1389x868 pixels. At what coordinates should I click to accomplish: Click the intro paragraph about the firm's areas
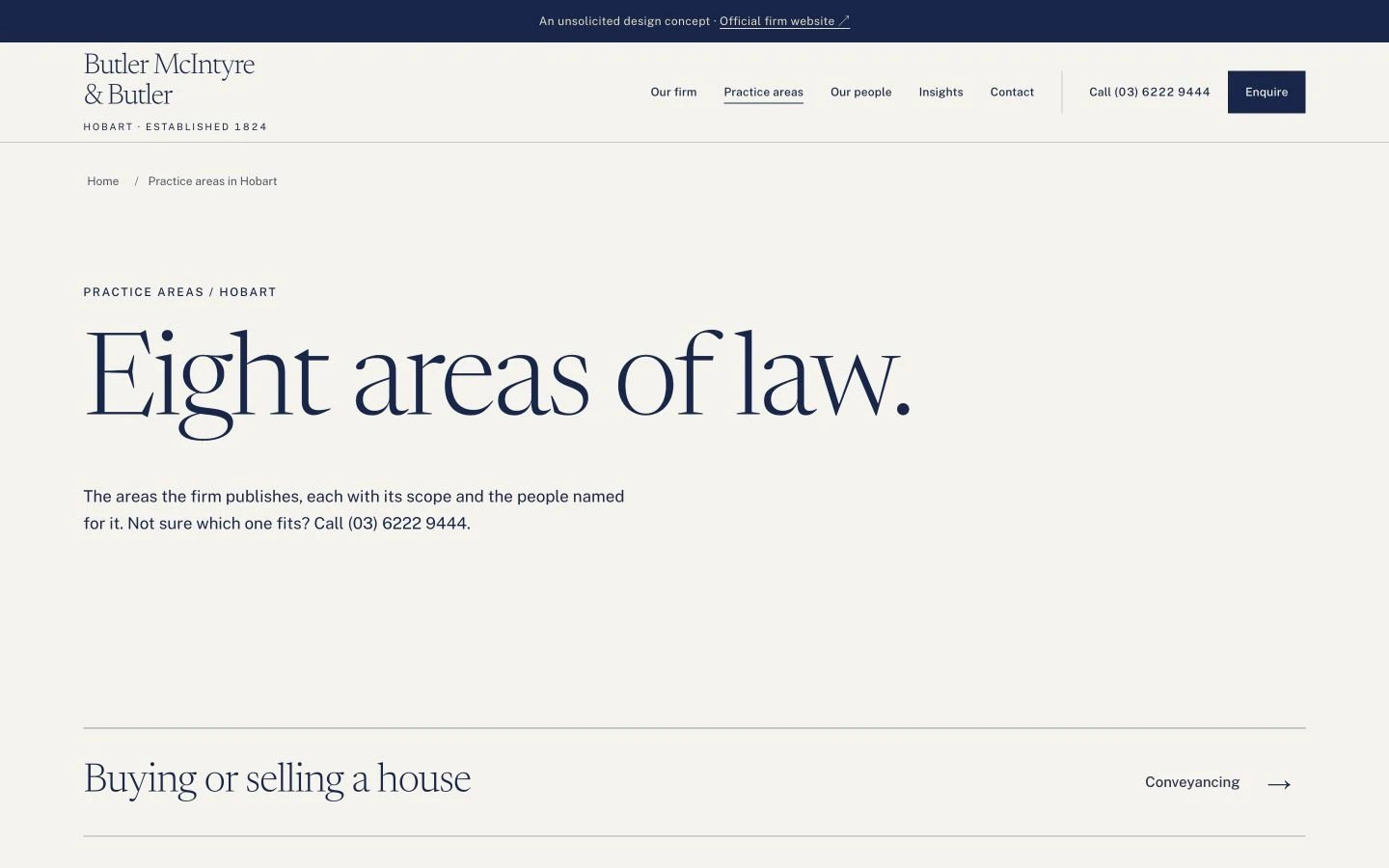click(x=354, y=510)
